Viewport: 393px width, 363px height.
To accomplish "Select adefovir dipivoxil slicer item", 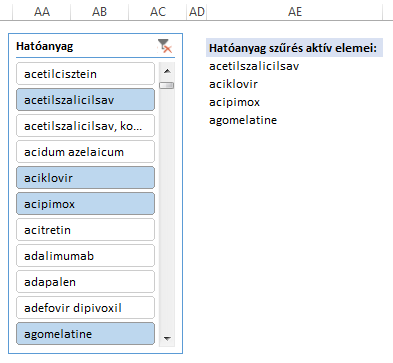I will coord(85,308).
